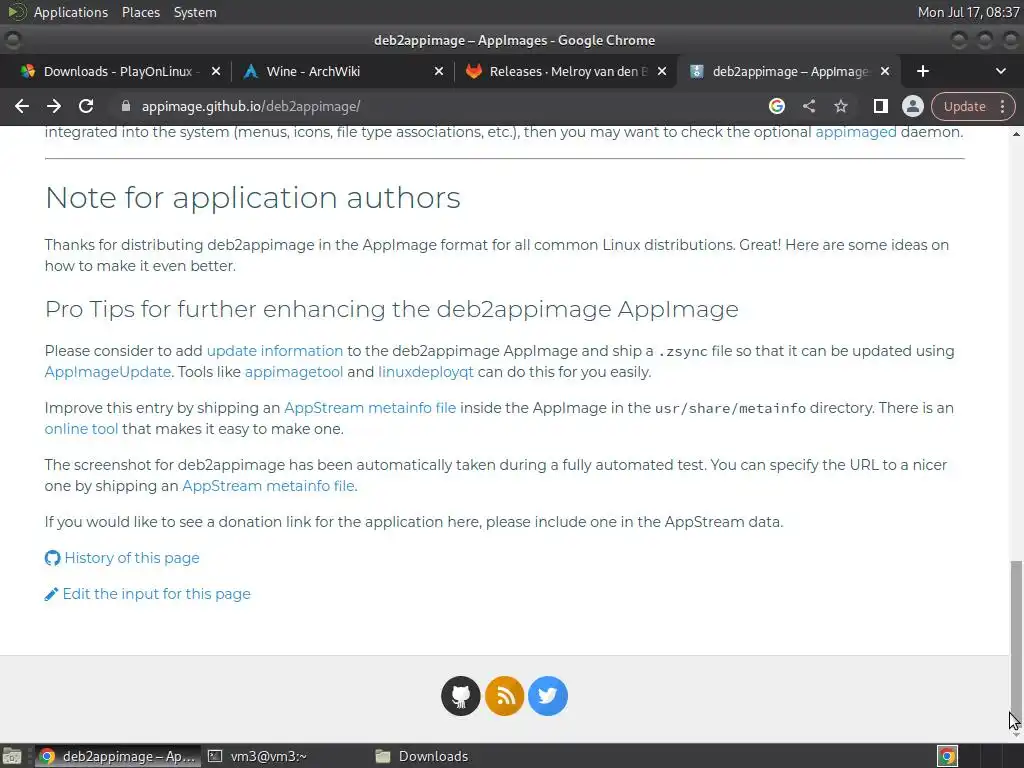This screenshot has height=768, width=1024.
Task: Open AppStream metainfo file link in screenshot paragraph
Action: click(x=268, y=486)
